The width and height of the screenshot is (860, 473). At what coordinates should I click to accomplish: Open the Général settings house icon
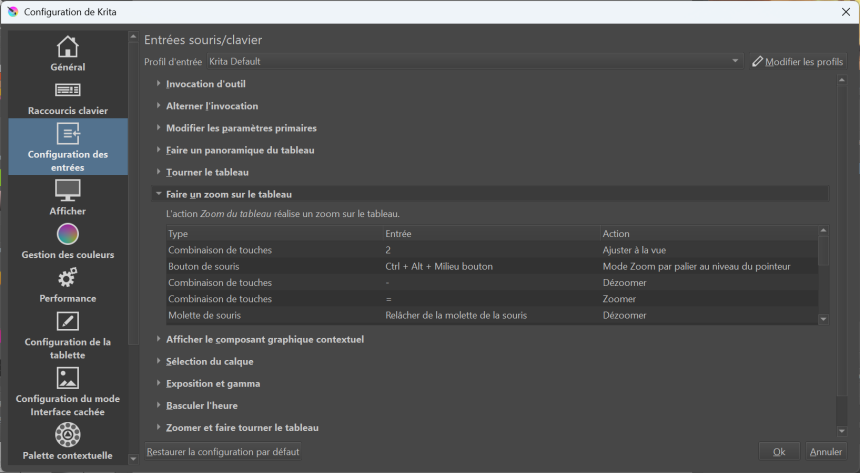pyautogui.click(x=67, y=47)
